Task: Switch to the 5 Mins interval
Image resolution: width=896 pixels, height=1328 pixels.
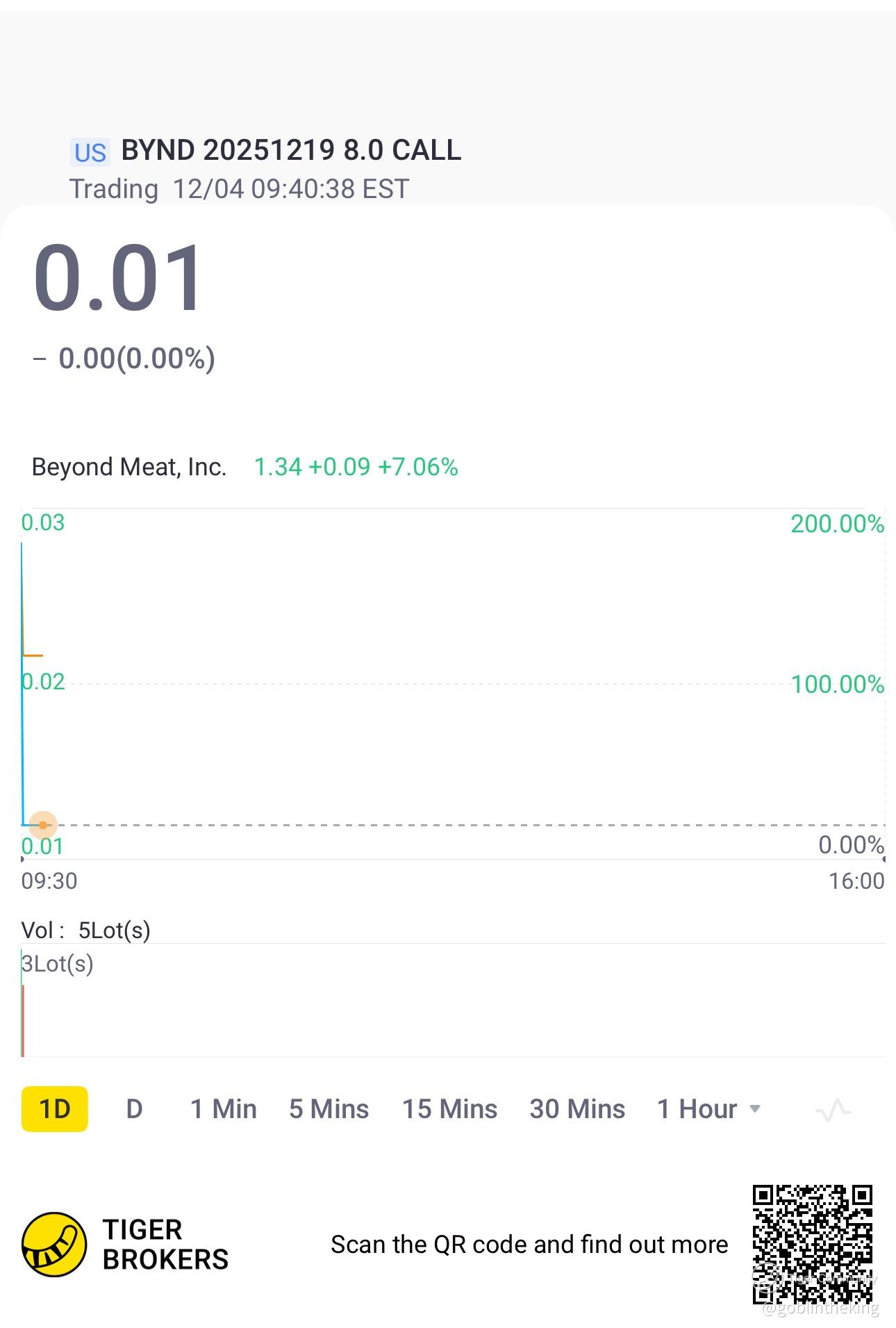Action: tap(329, 1109)
